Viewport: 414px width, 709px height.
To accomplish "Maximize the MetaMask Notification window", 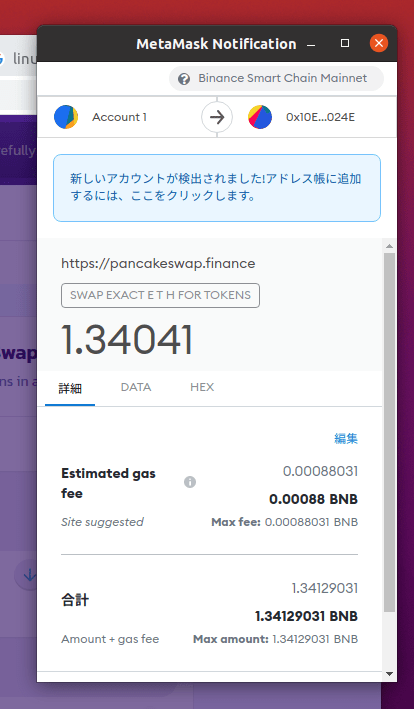I will [x=345, y=43].
